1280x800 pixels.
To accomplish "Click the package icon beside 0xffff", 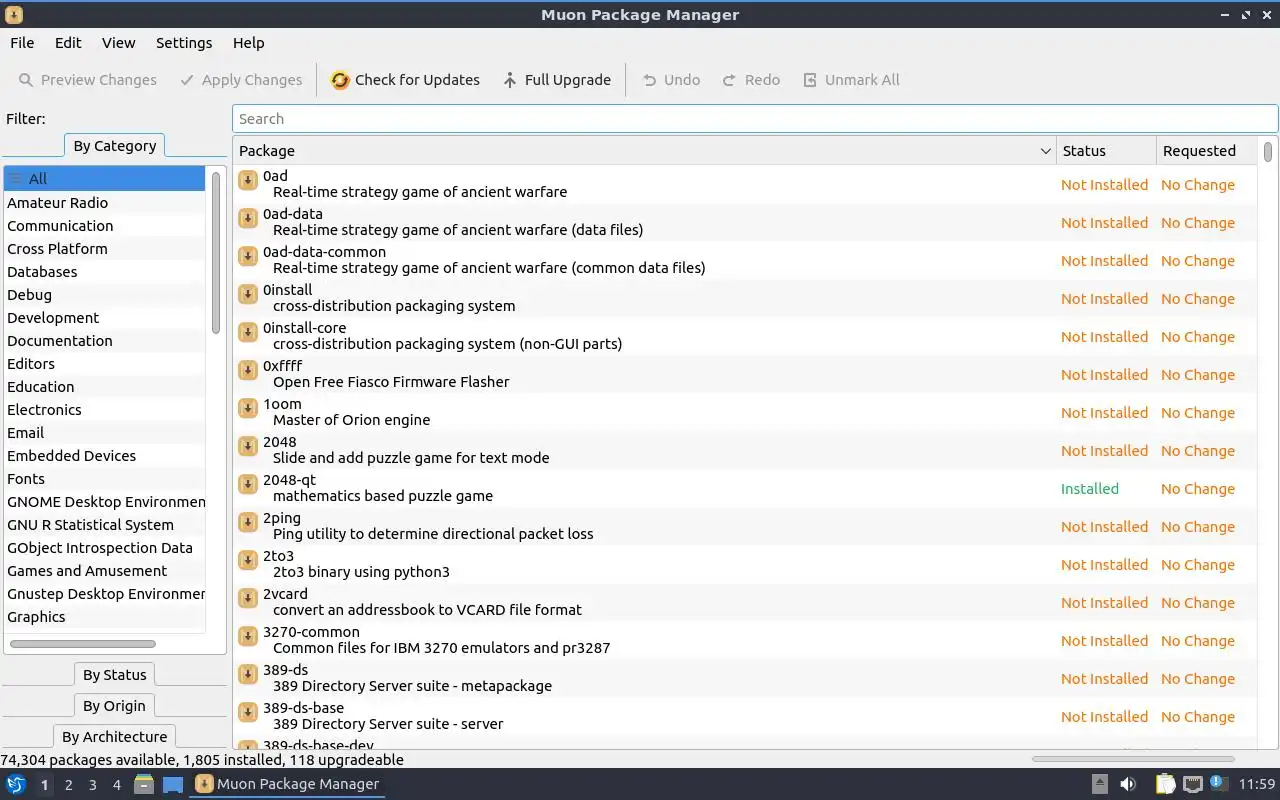I will point(248,370).
